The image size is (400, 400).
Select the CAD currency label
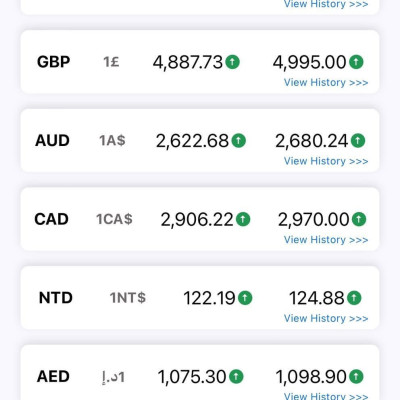(x=51, y=219)
